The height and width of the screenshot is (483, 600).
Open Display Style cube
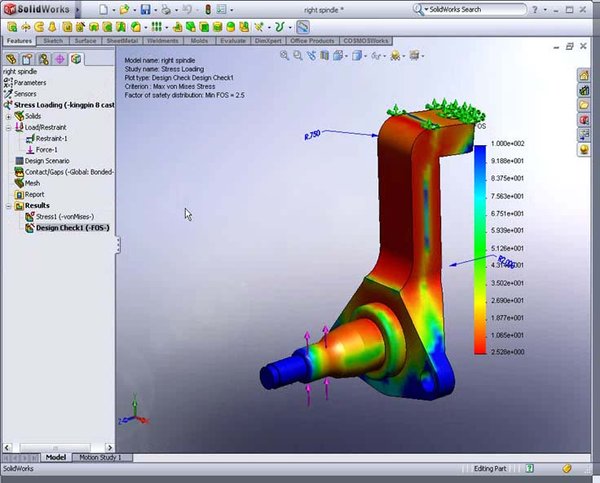357,56
